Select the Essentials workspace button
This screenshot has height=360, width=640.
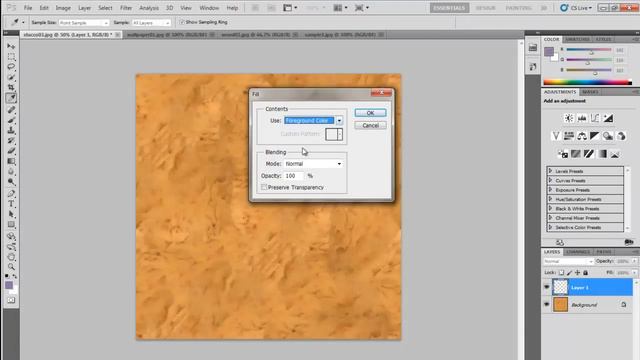point(449,8)
